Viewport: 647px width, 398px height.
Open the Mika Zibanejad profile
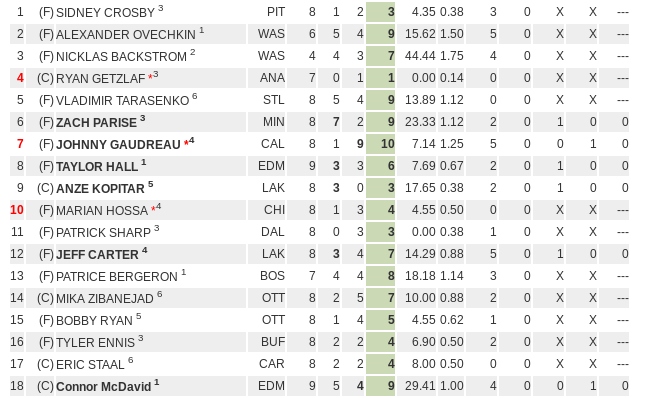pyautogui.click(x=105, y=299)
